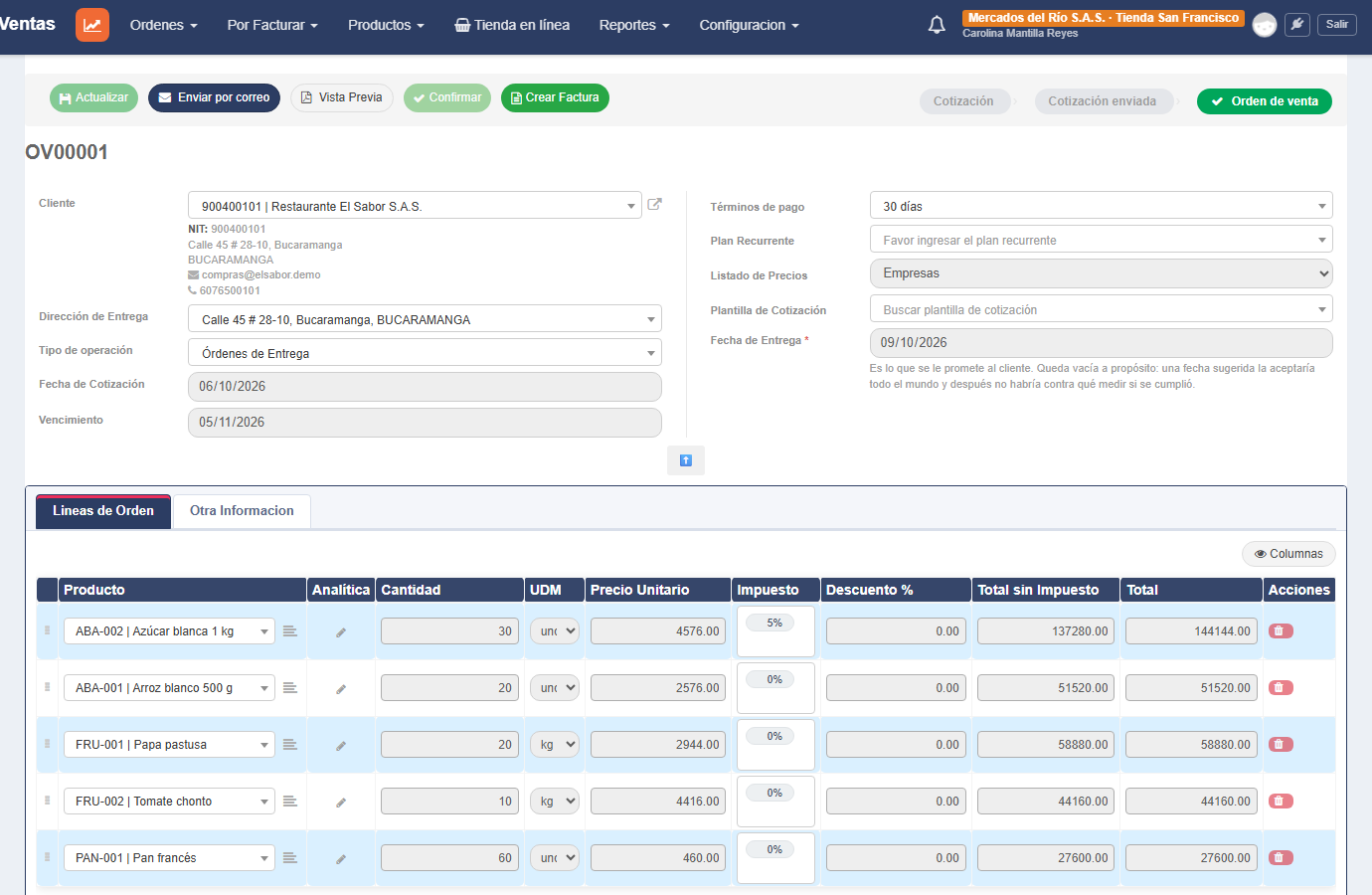Switch to Otra Informacion tab
1372x895 pixels.
click(x=242, y=511)
